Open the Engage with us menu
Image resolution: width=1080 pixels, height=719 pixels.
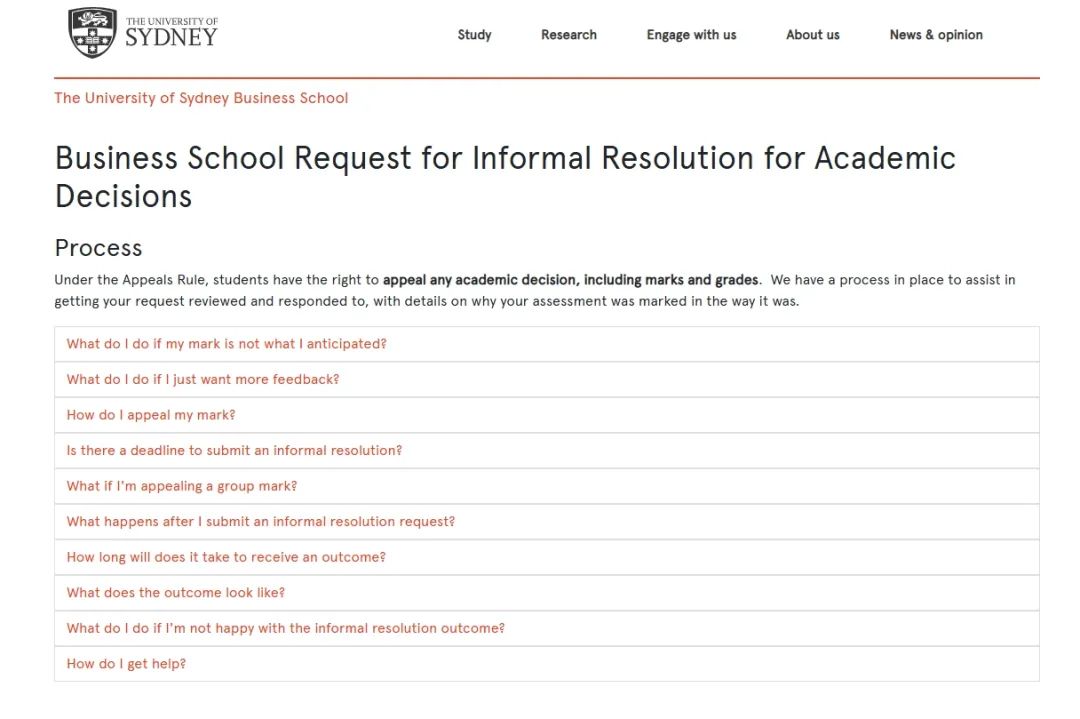click(692, 34)
